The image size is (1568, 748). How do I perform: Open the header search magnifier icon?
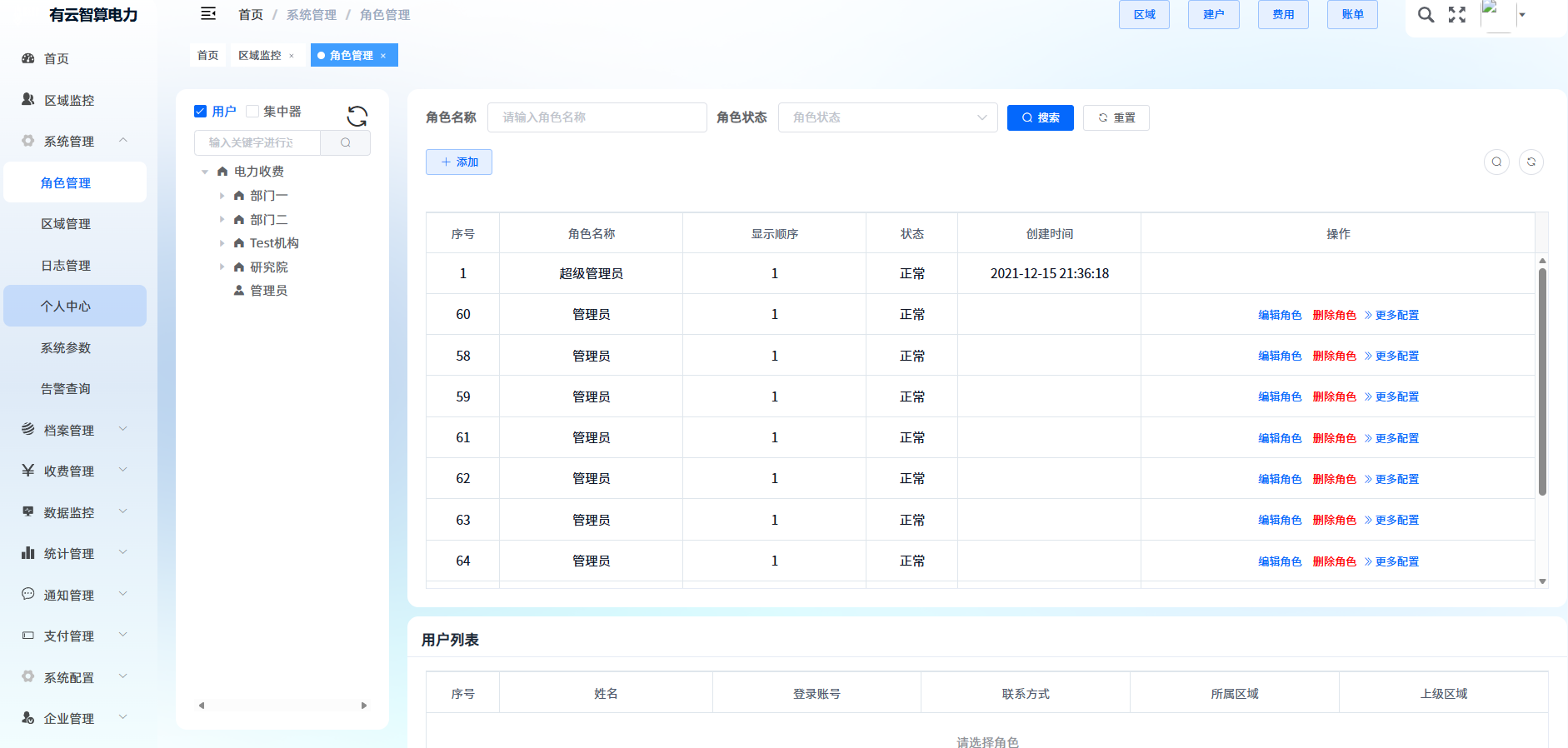[1426, 15]
